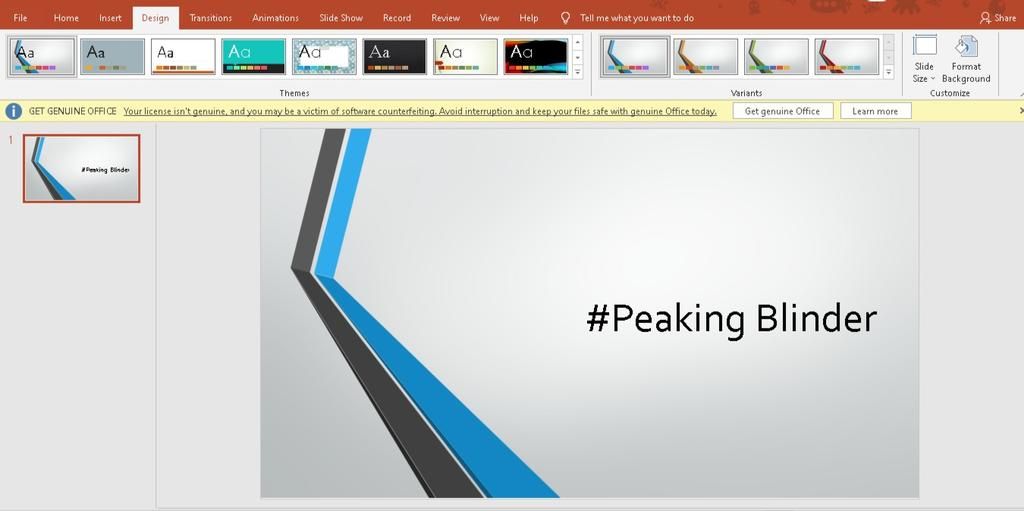Click the license isn't genuine warning link
This screenshot has width=1024, height=511.
coord(420,111)
